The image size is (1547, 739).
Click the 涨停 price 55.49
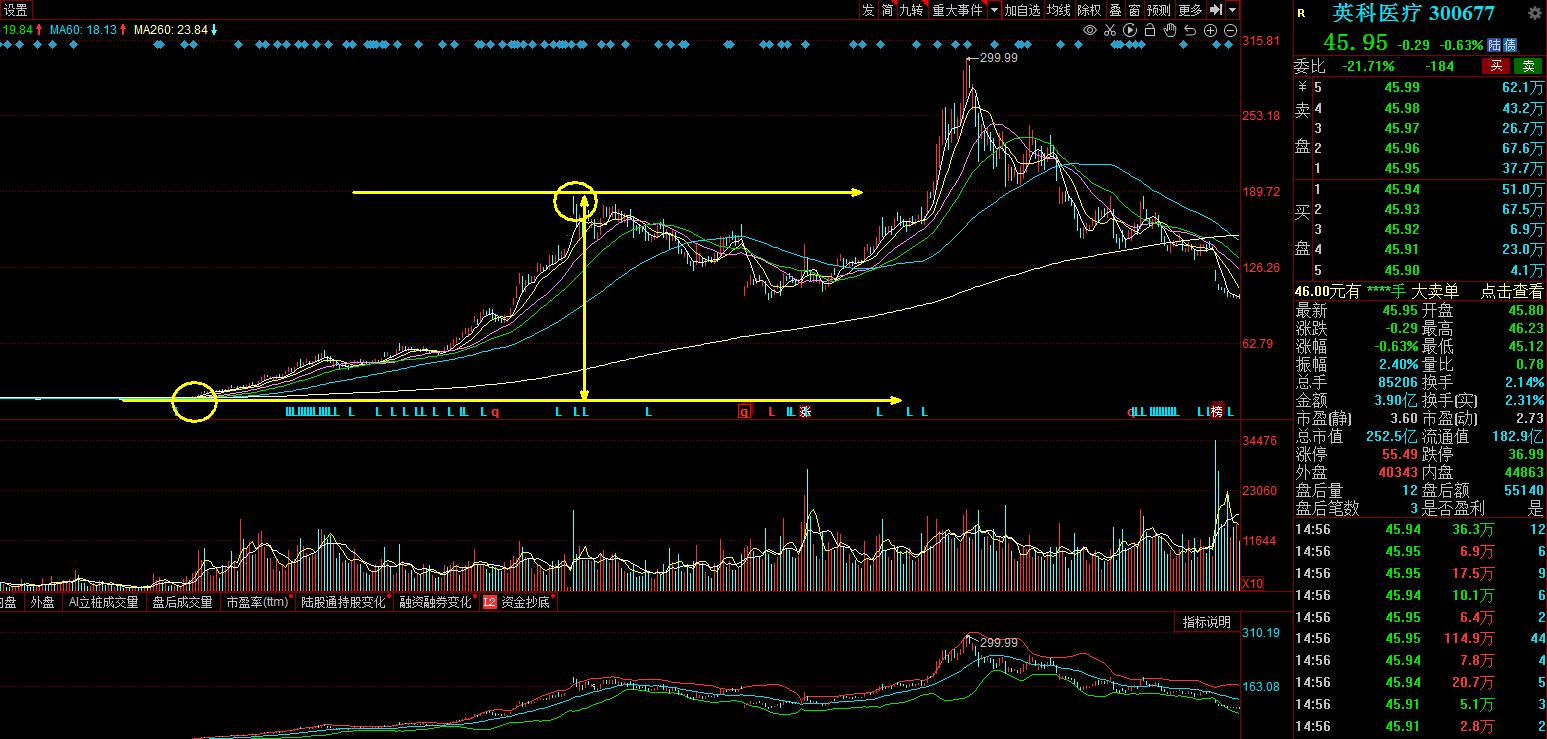(x=1400, y=454)
